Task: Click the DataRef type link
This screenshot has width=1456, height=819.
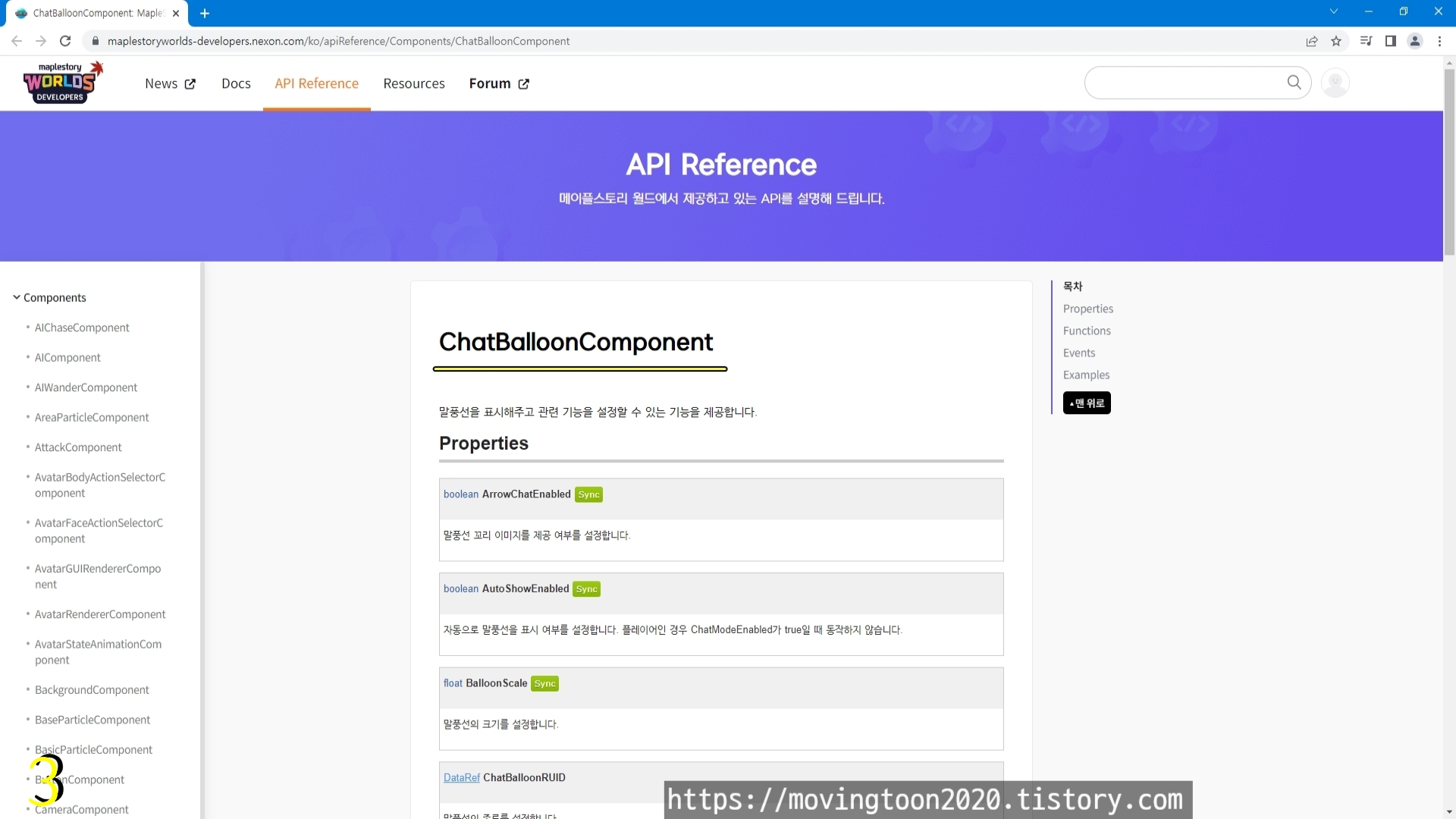Action: (461, 777)
